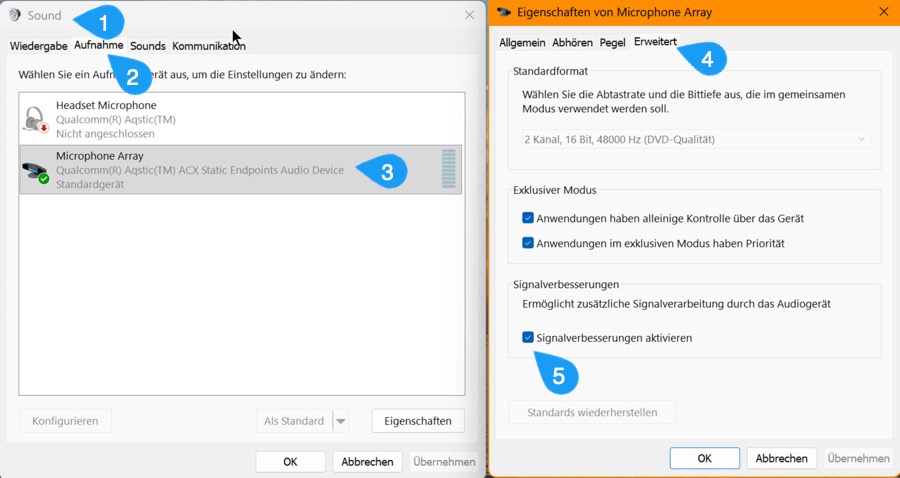Click the Microphone Array device icon
This screenshot has width=900, height=478.
(35, 170)
